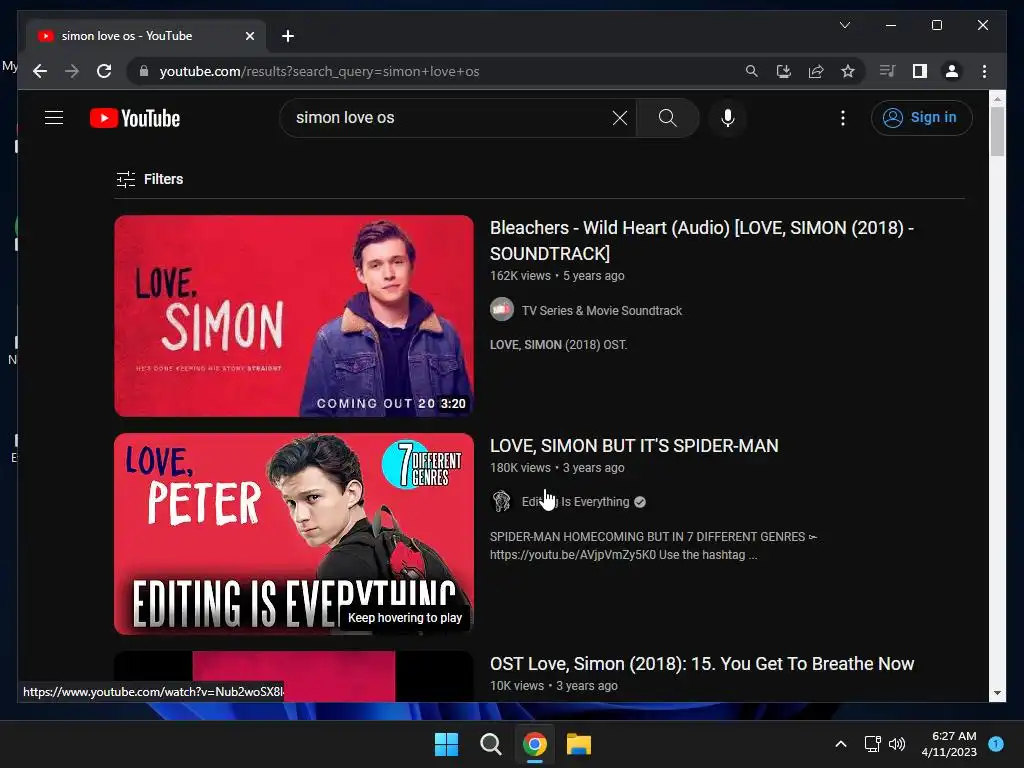The height and width of the screenshot is (768, 1024).
Task: Click the magnifier search button on YouTube
Action: point(667,118)
